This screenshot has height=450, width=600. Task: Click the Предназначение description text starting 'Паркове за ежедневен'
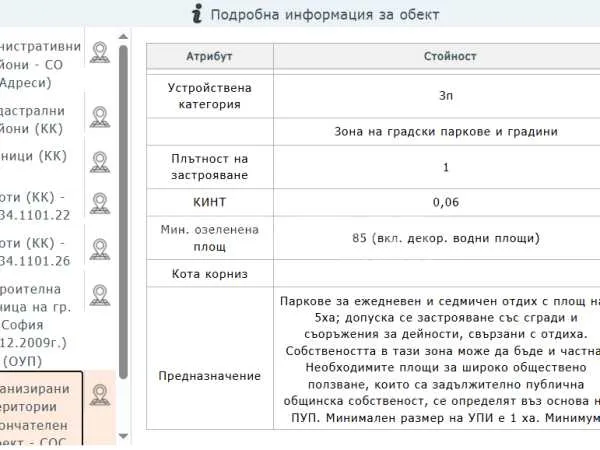(440, 360)
